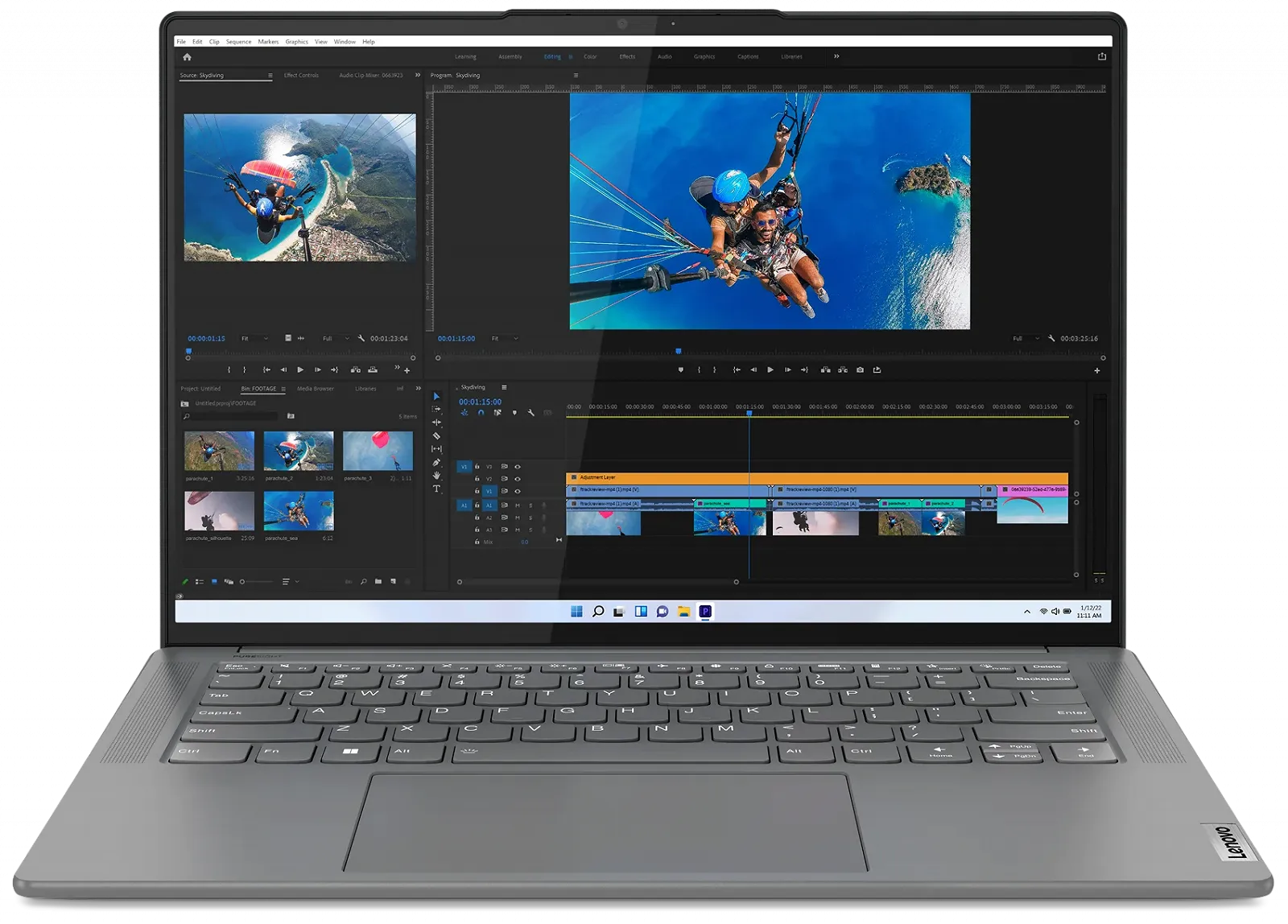
Task: Toggle the eye icon to hide track V2
Action: point(518,479)
